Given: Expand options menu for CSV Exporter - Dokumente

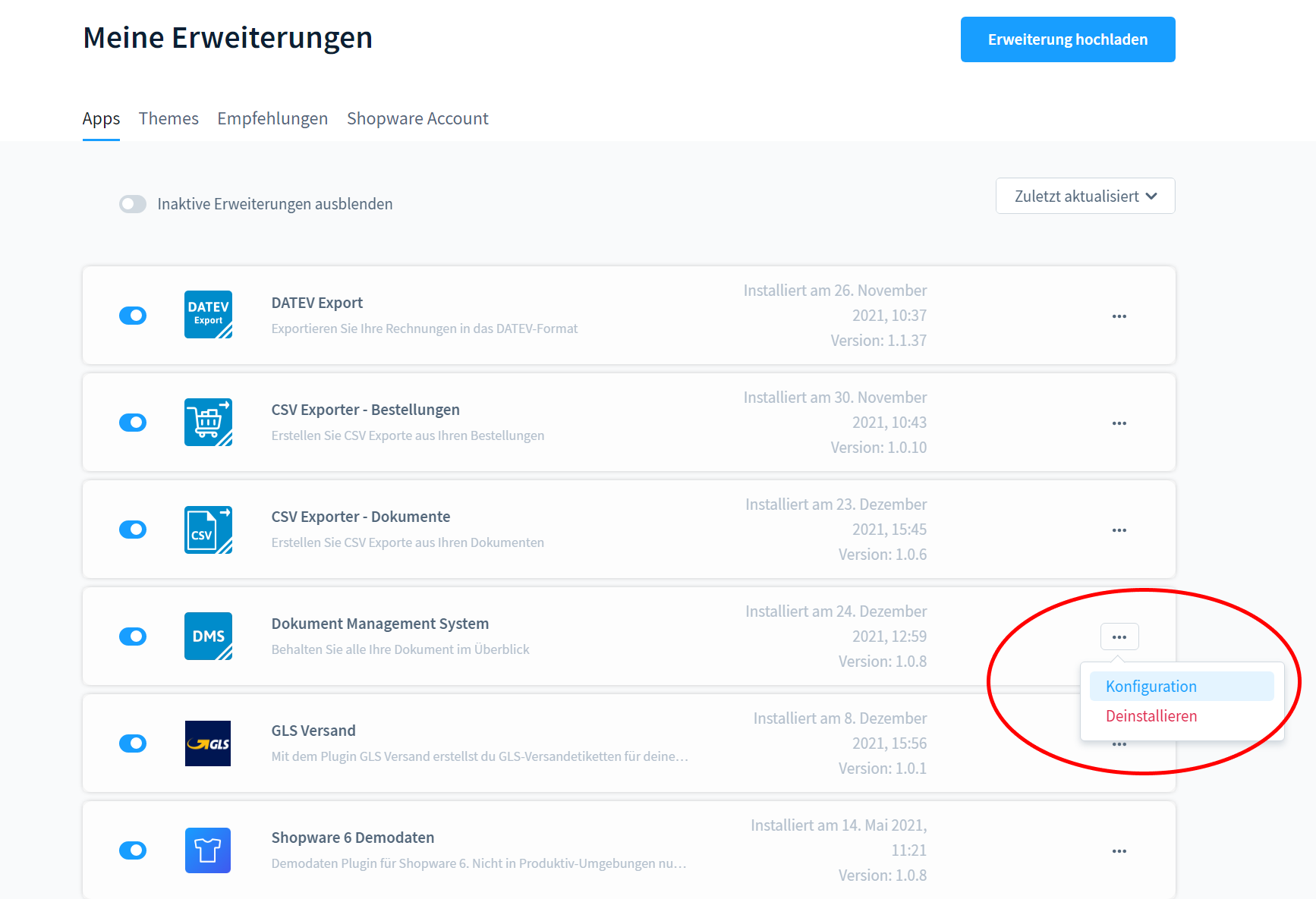Looking at the screenshot, I should click(1119, 530).
